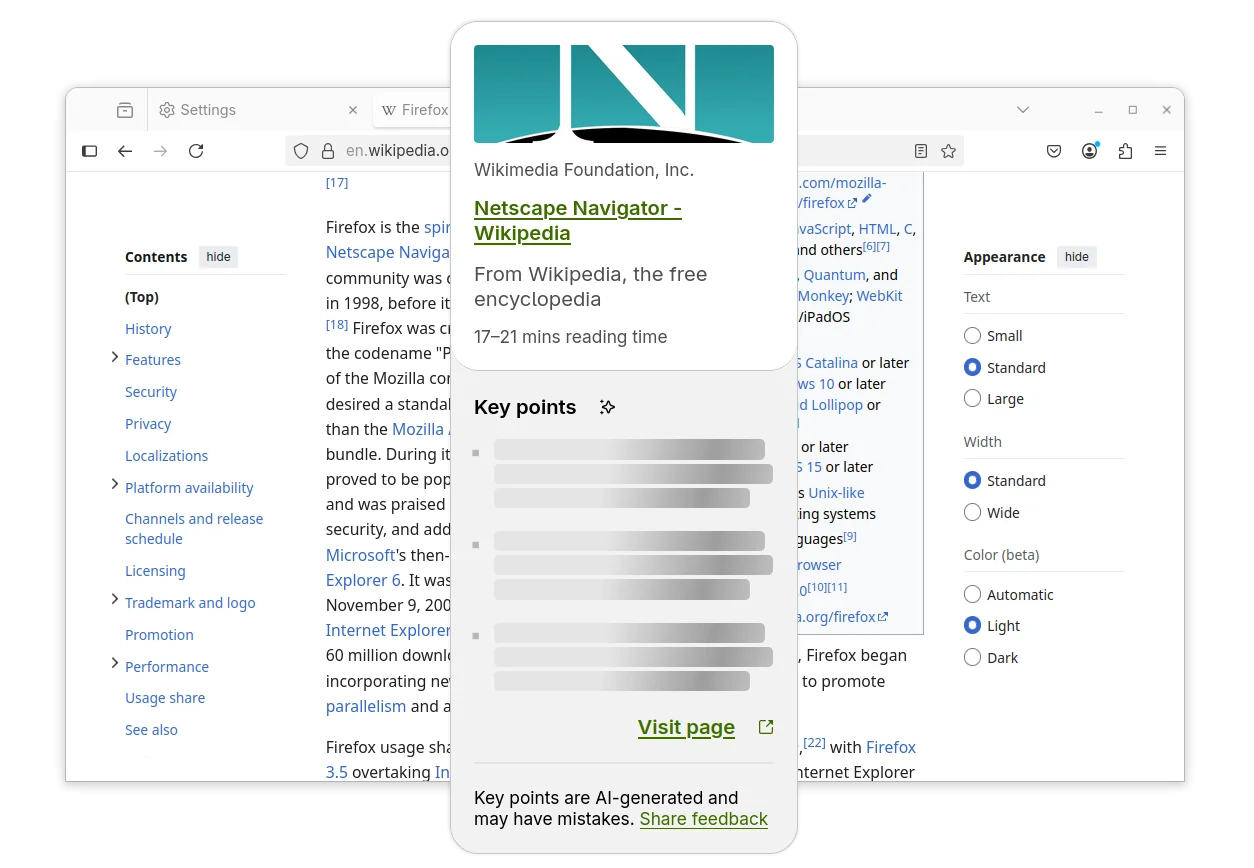
Task: Close the Settings tab
Action: tap(352, 110)
